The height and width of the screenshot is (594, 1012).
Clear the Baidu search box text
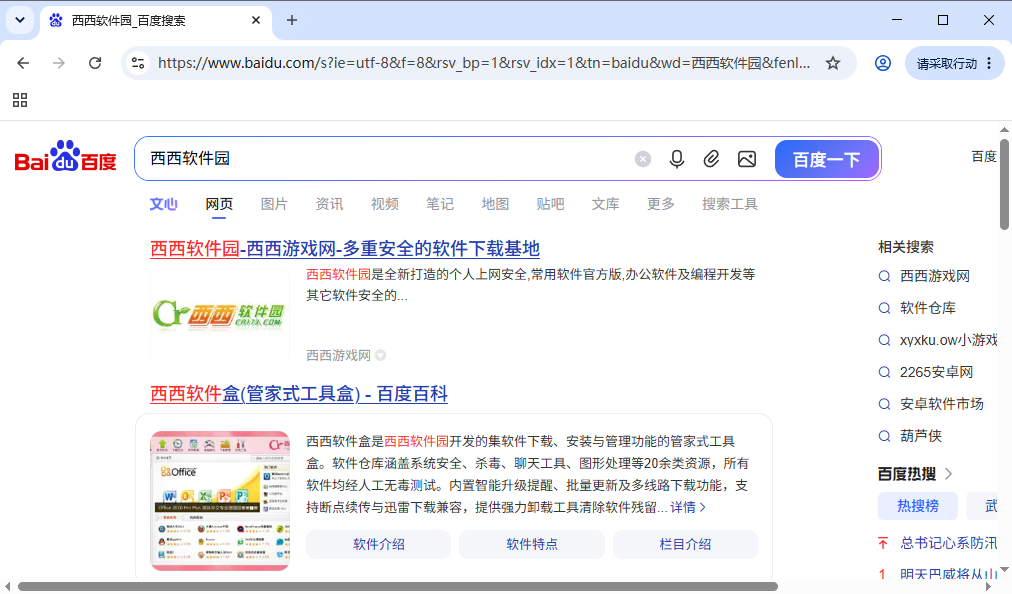pyautogui.click(x=642, y=159)
